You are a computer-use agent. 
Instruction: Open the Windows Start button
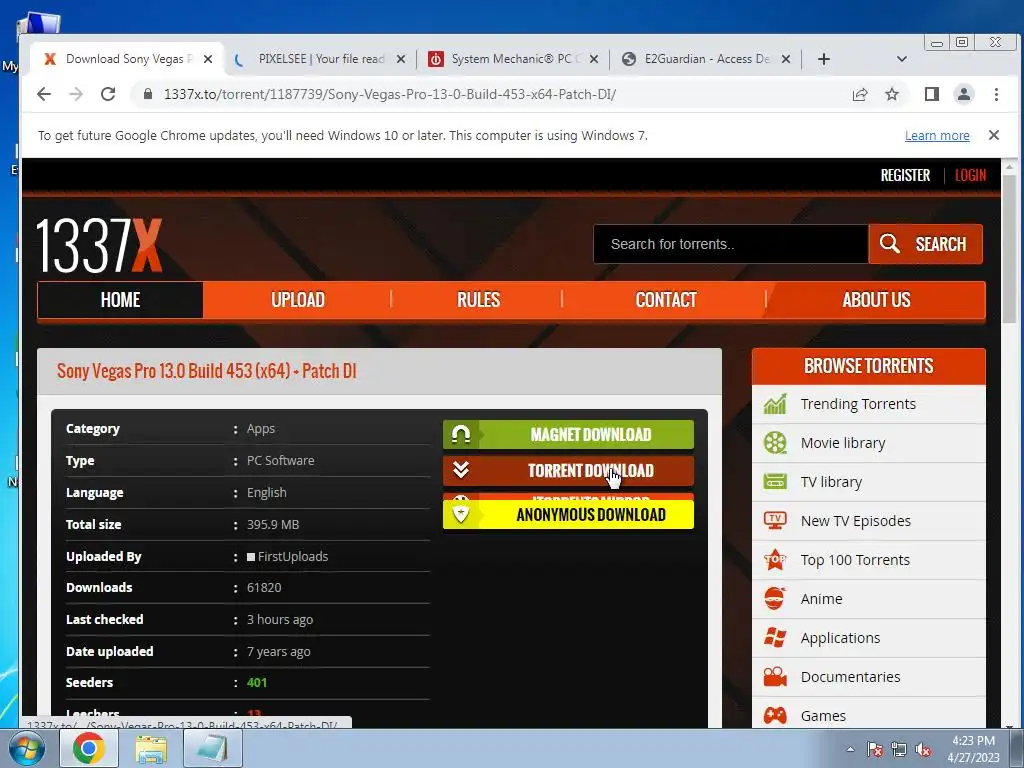[25, 748]
